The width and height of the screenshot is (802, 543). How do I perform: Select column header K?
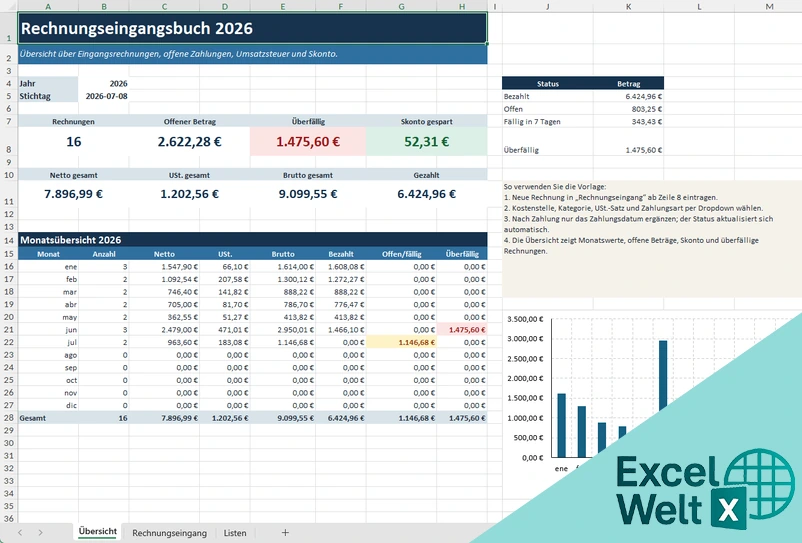pos(629,6)
